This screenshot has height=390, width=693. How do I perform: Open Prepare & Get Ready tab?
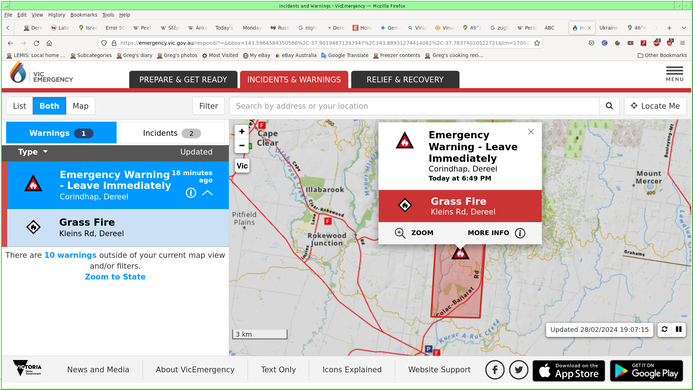click(x=183, y=80)
